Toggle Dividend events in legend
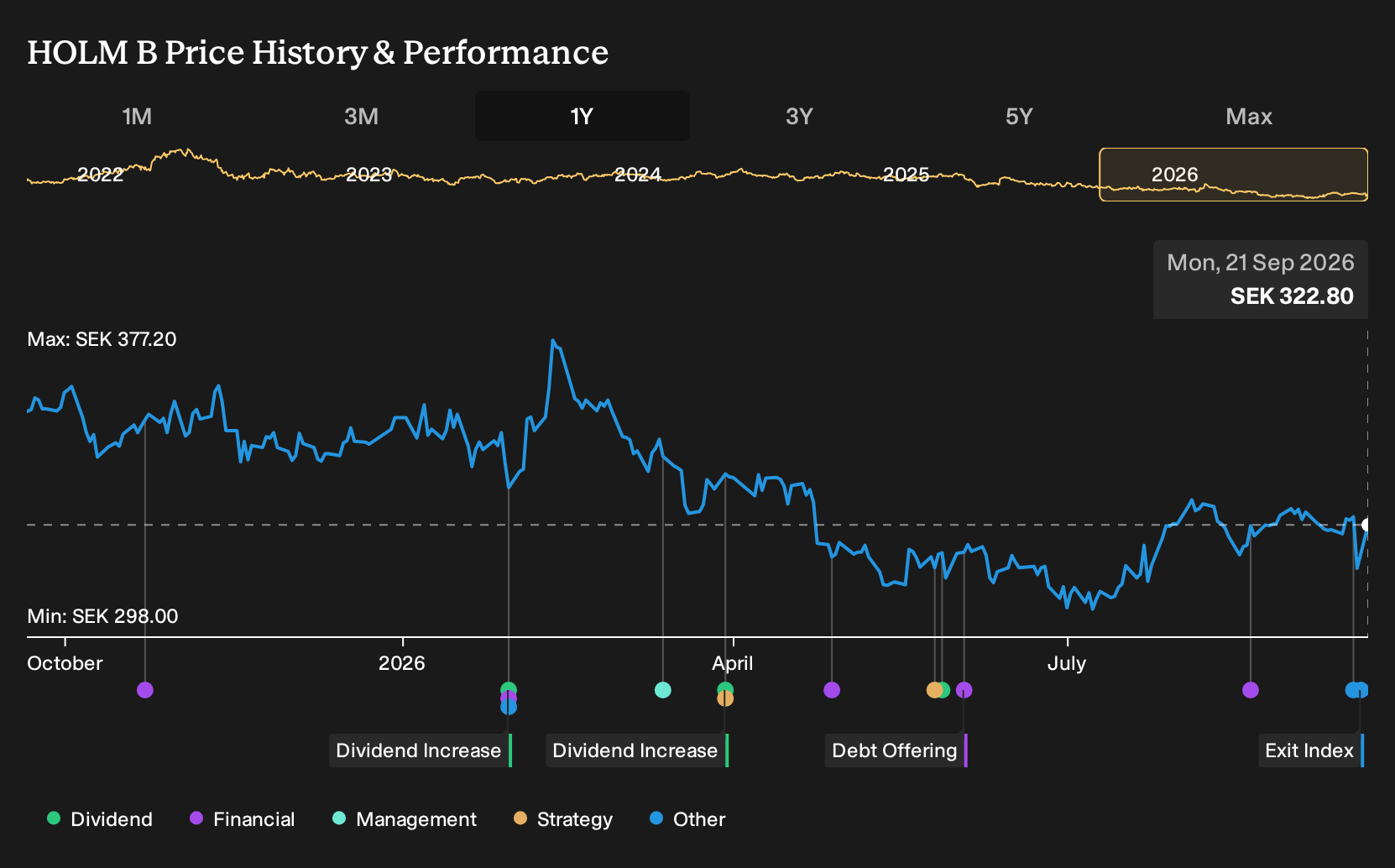This screenshot has height=868, width=1395. pyautogui.click(x=100, y=819)
